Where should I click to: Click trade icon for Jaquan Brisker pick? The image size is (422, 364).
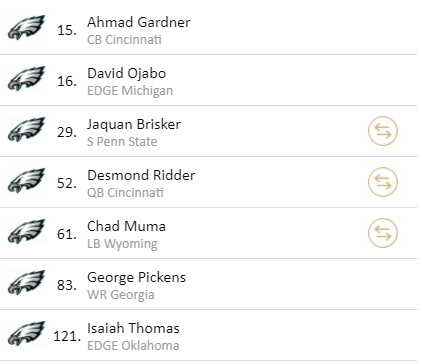click(x=383, y=131)
